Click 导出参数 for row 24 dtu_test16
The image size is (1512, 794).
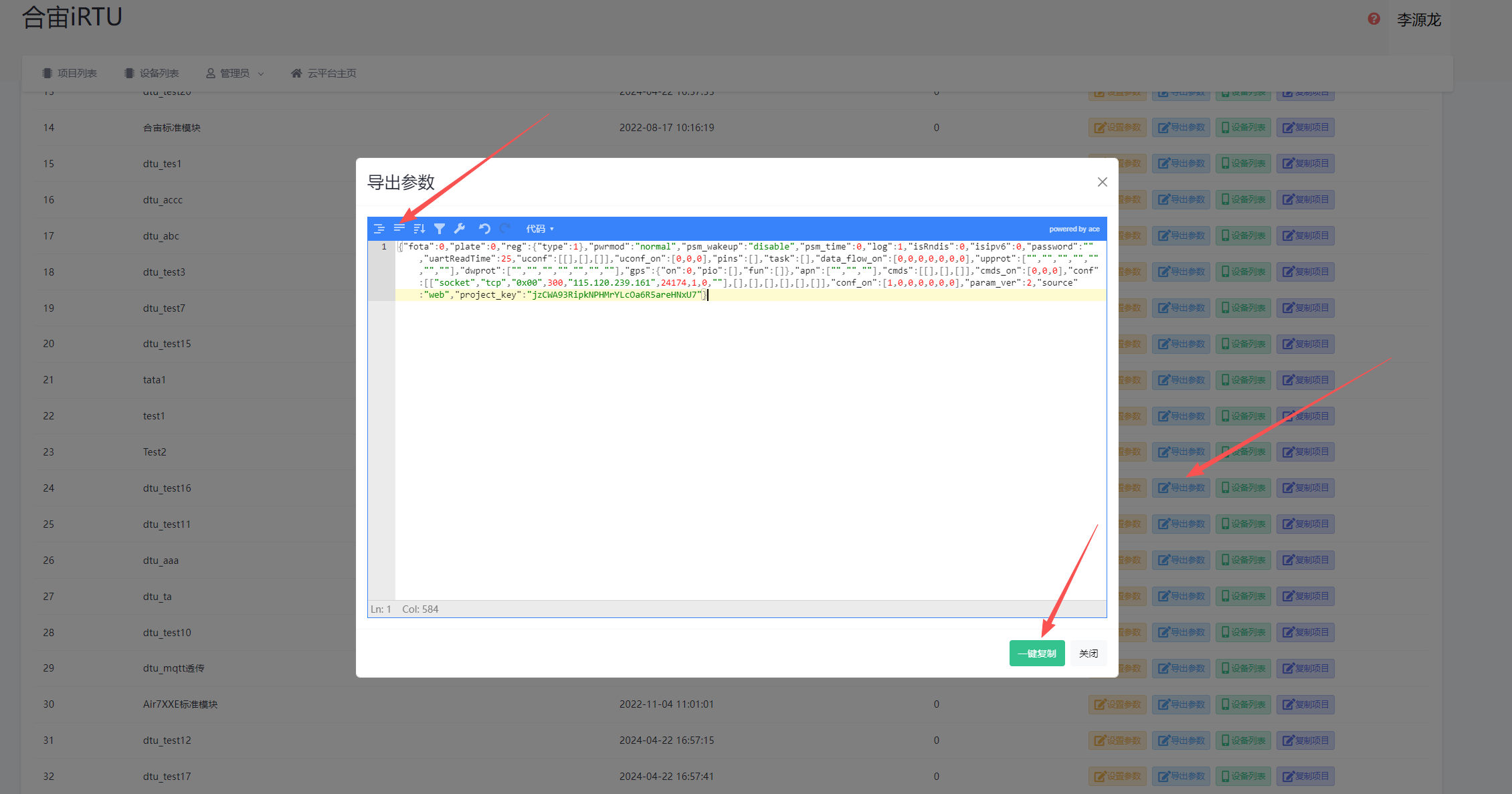coord(1181,488)
